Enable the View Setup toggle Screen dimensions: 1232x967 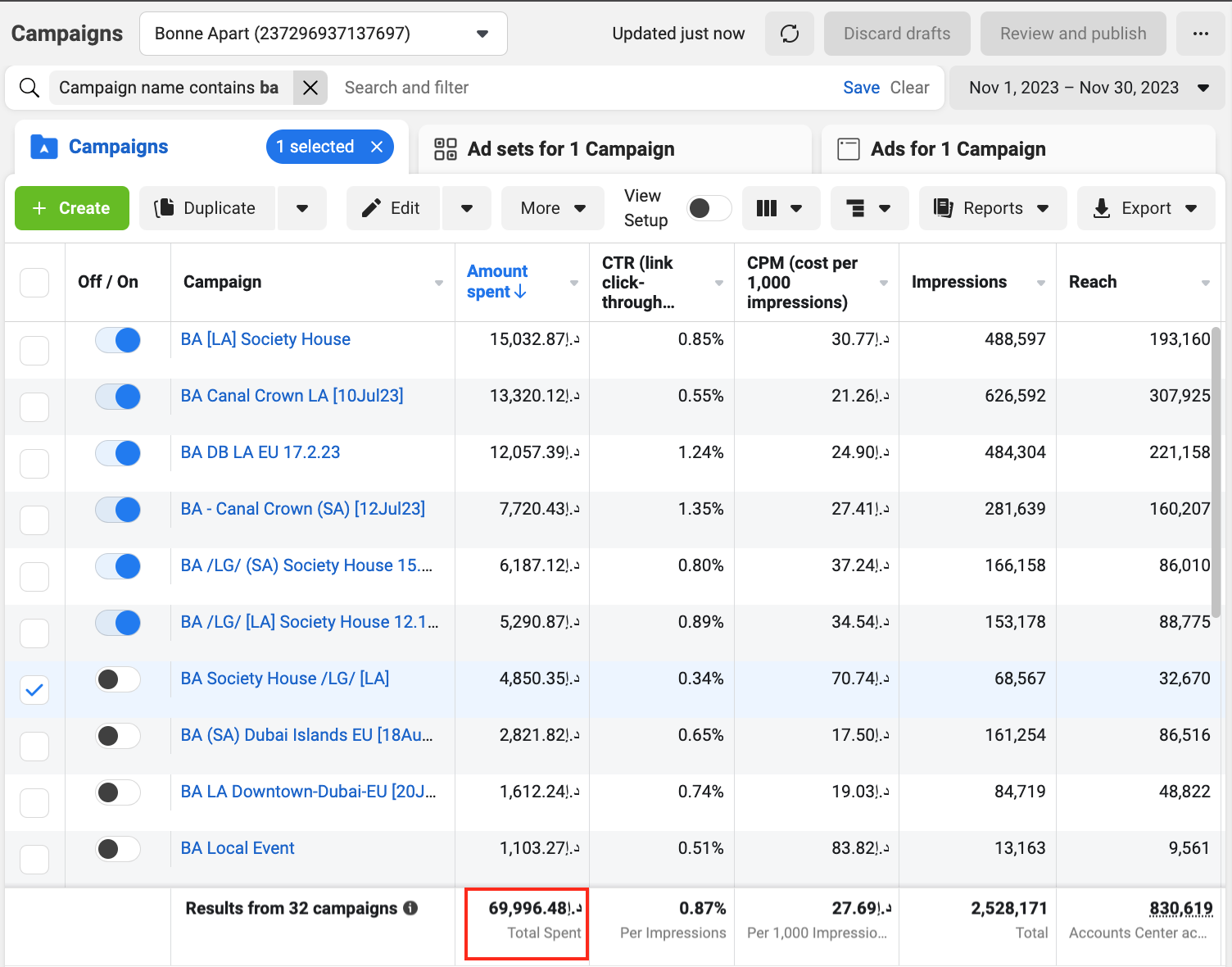coord(709,208)
